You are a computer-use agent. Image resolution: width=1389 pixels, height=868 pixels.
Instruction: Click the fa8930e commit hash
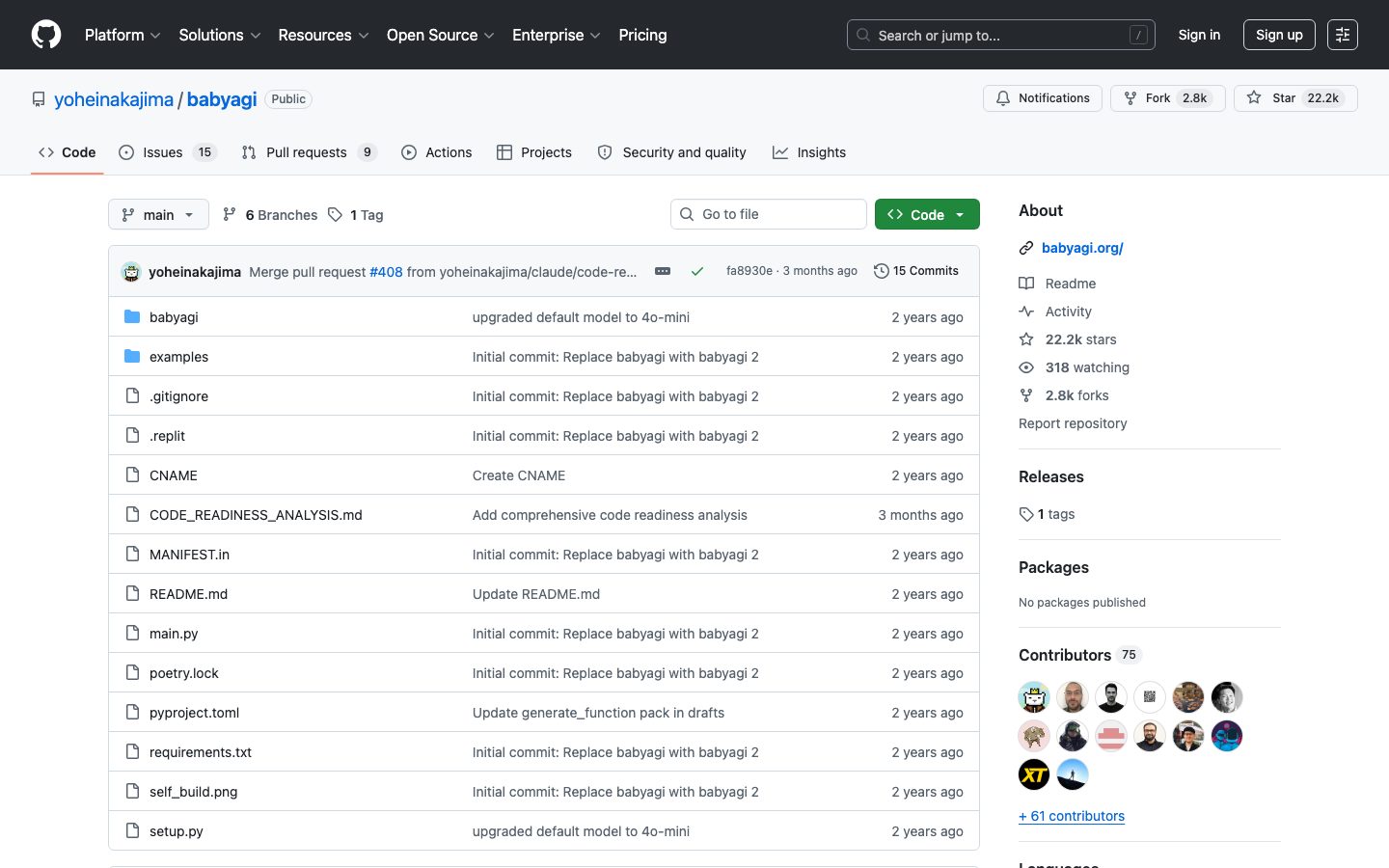749,271
